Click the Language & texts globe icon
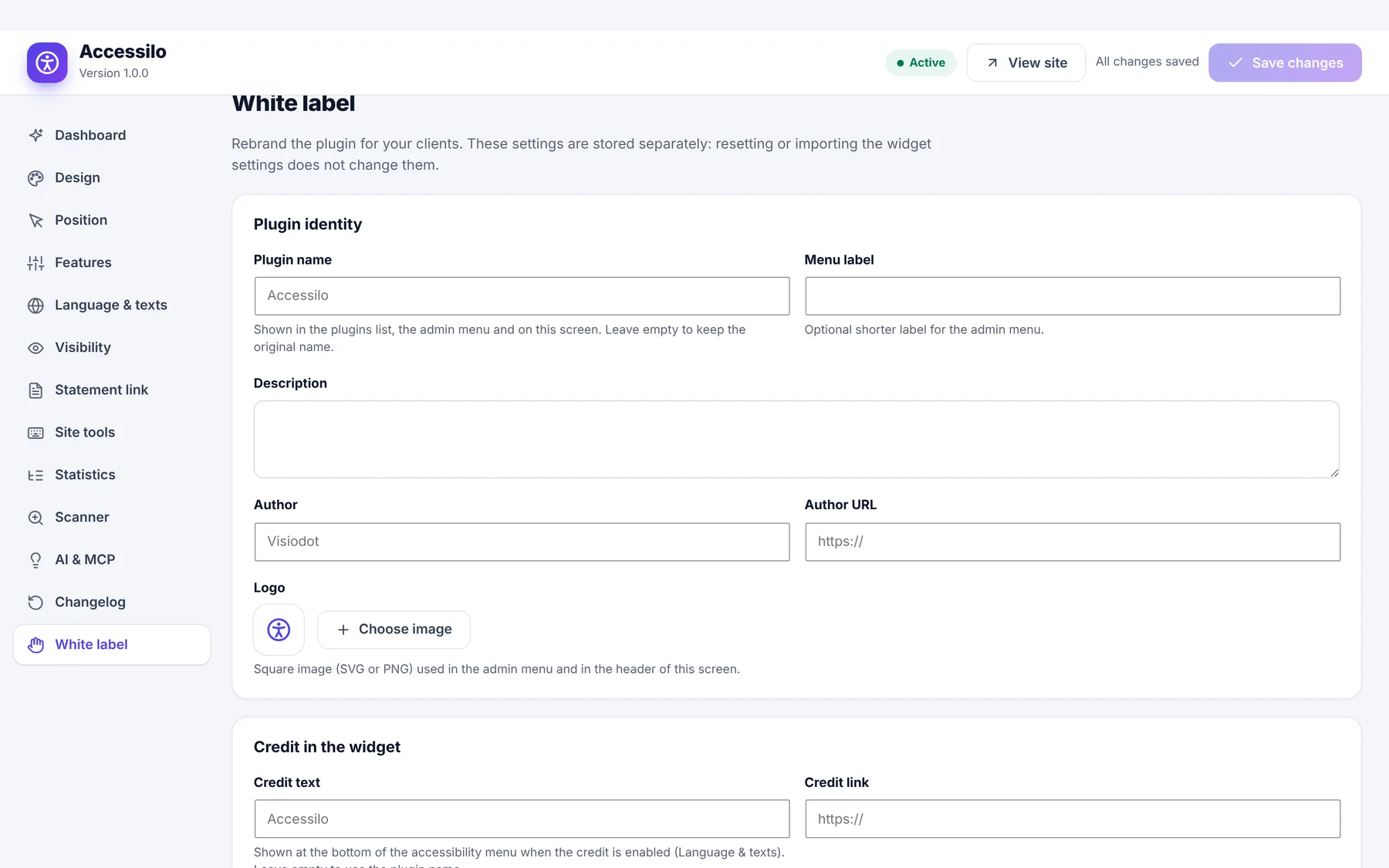 point(35,305)
